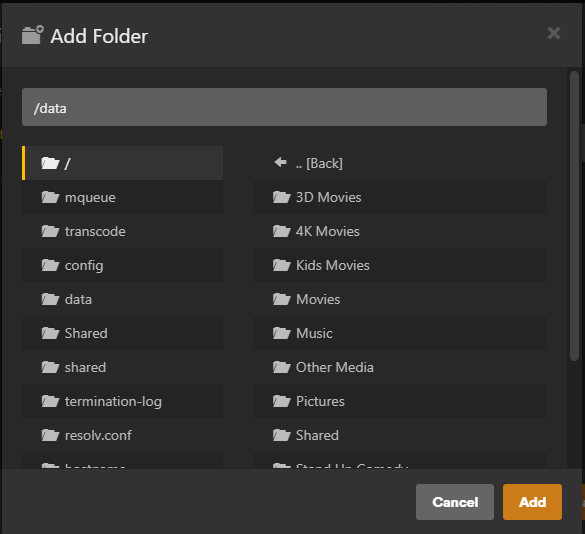Open the Kids Movies folder
Viewport: 585px width, 534px height.
tap(400, 265)
